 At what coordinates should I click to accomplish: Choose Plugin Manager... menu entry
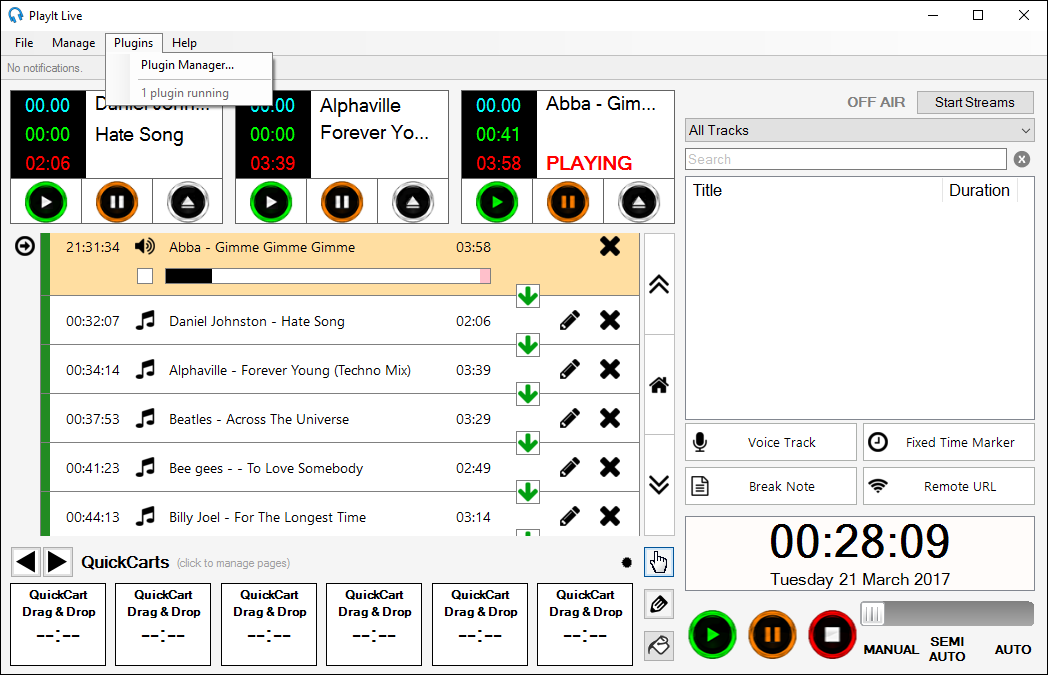tap(188, 65)
